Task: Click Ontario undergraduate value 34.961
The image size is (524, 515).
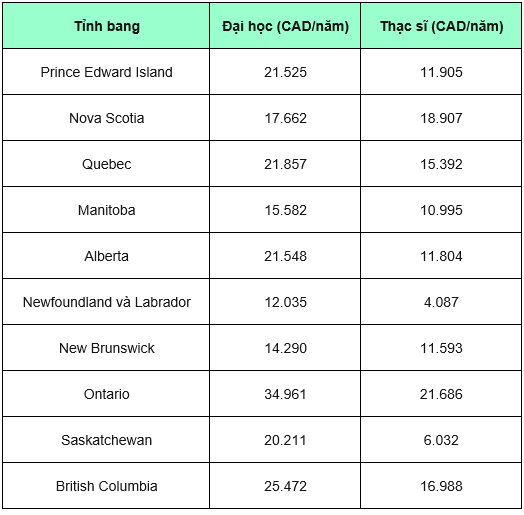Action: [285, 394]
